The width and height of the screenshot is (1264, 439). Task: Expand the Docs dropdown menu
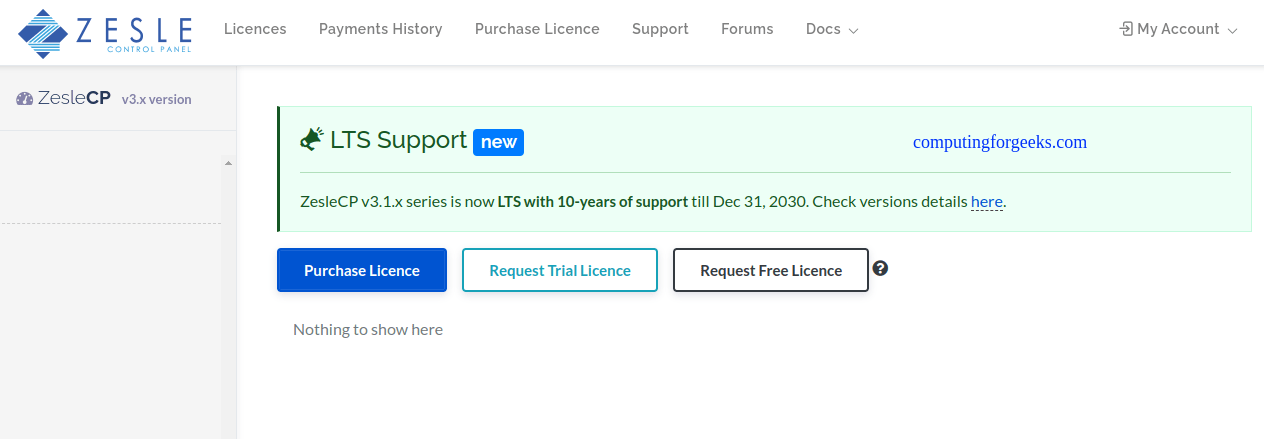(832, 29)
